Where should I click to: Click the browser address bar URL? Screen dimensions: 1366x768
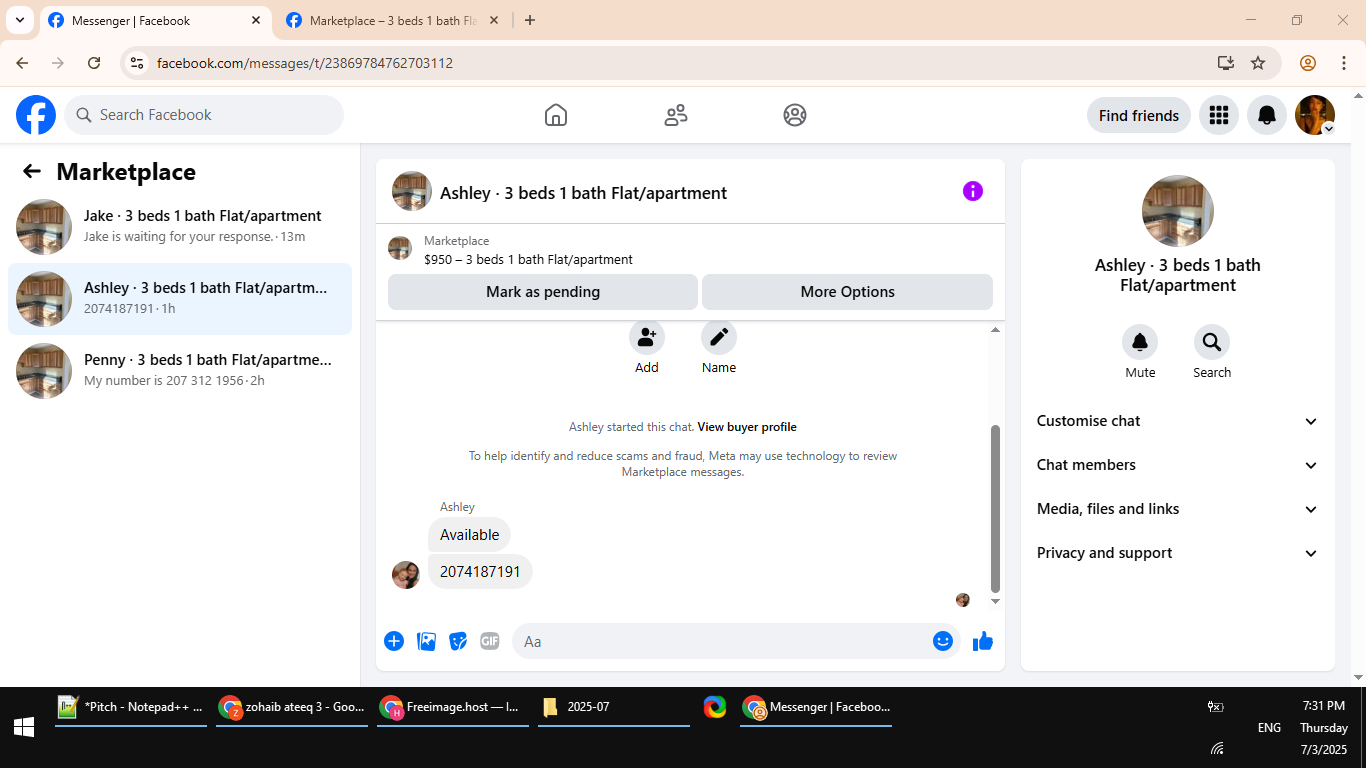point(305,63)
